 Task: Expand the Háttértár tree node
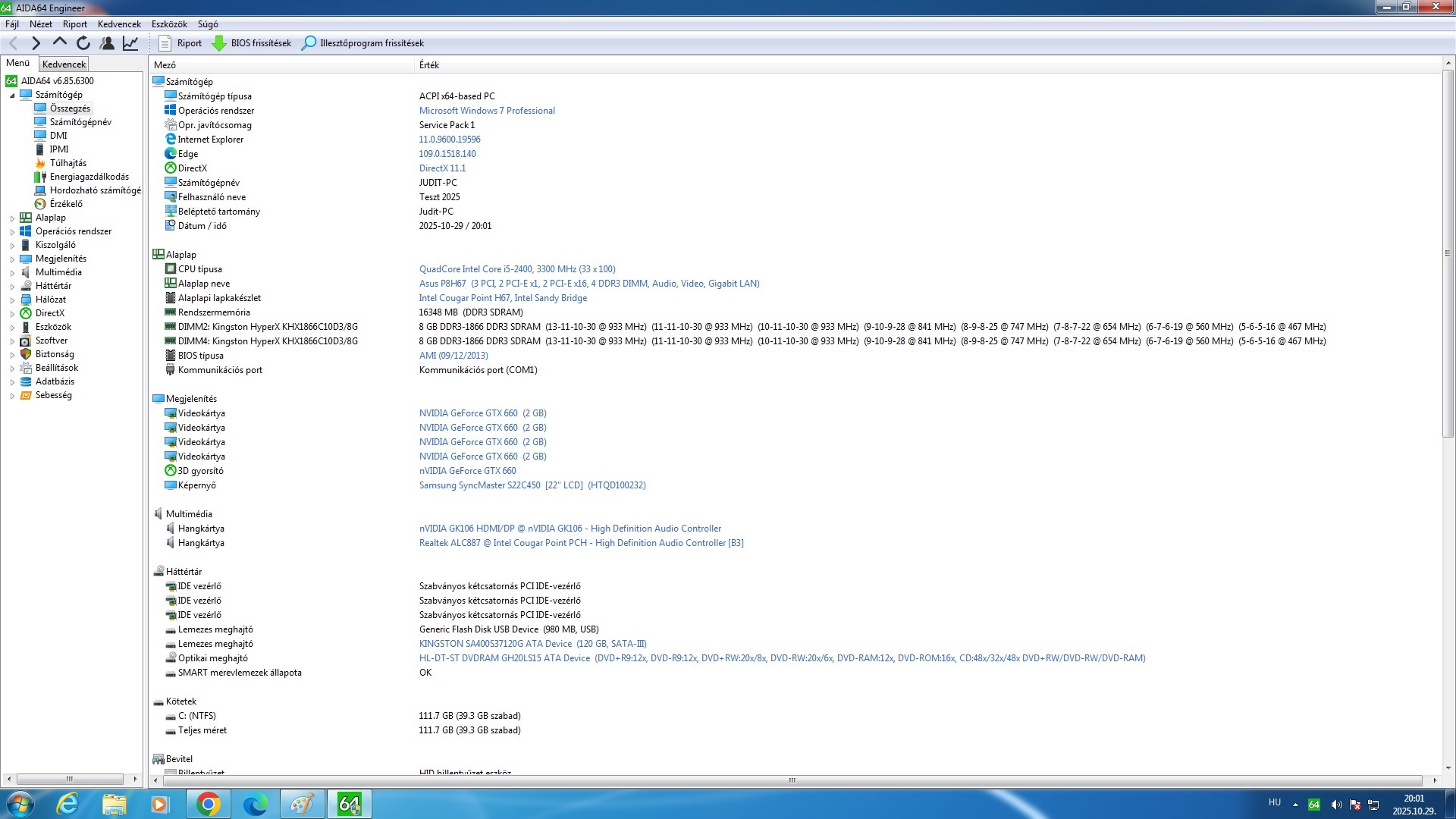12,287
